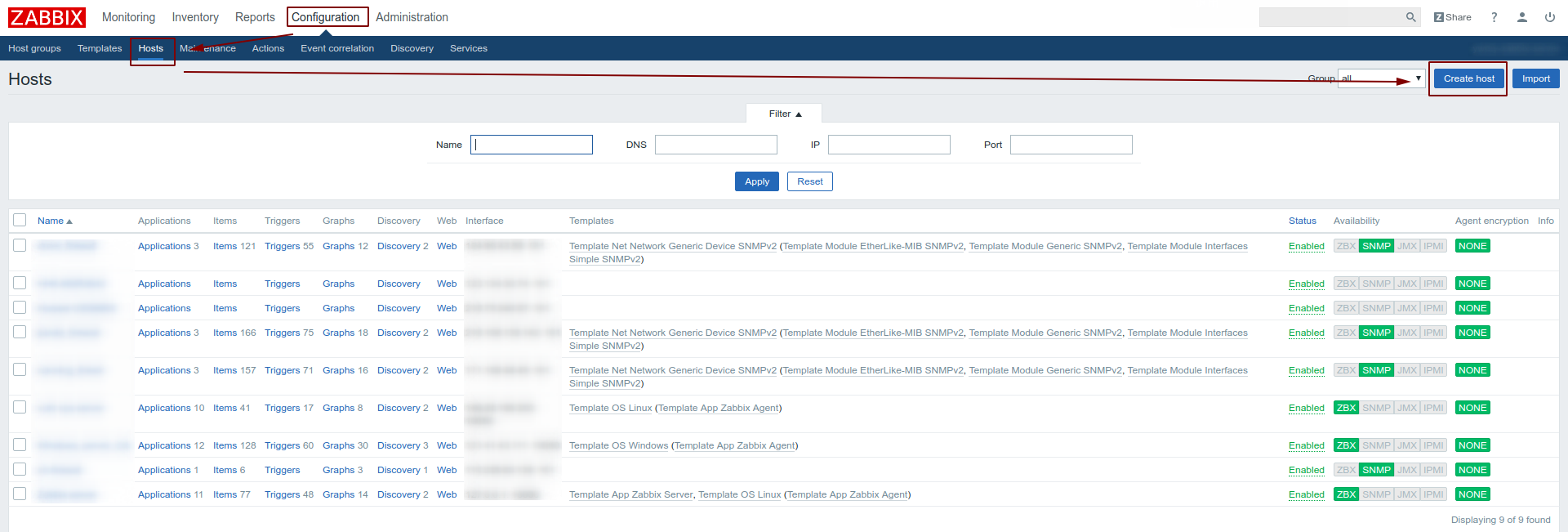The image size is (1568, 532).
Task: Click the ZBX availability badge for Template OS Windows row
Action: tap(1346, 445)
